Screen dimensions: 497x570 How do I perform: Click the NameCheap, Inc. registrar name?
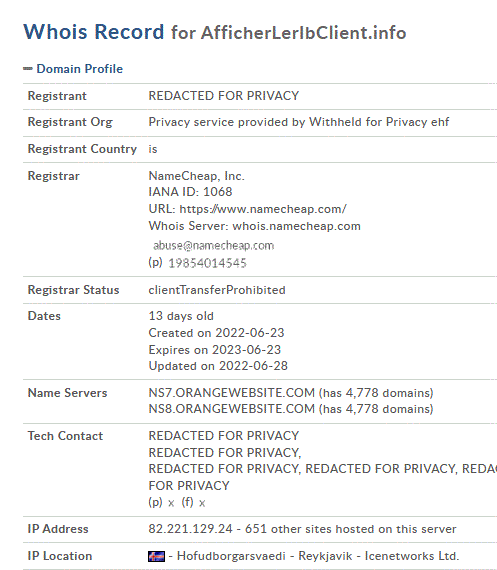(197, 176)
